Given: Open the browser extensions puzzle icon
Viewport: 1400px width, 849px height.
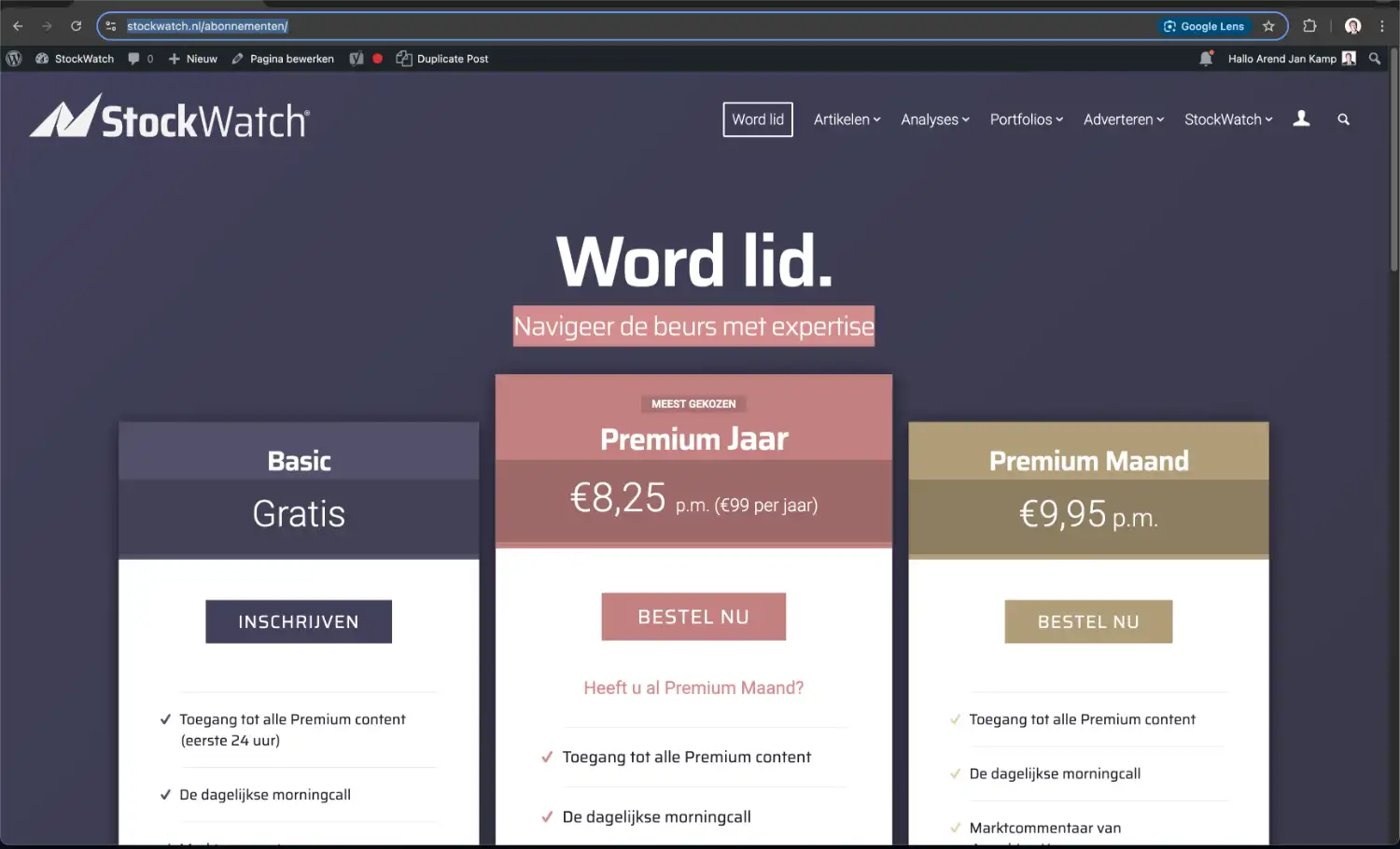Looking at the screenshot, I should pos(1309,26).
